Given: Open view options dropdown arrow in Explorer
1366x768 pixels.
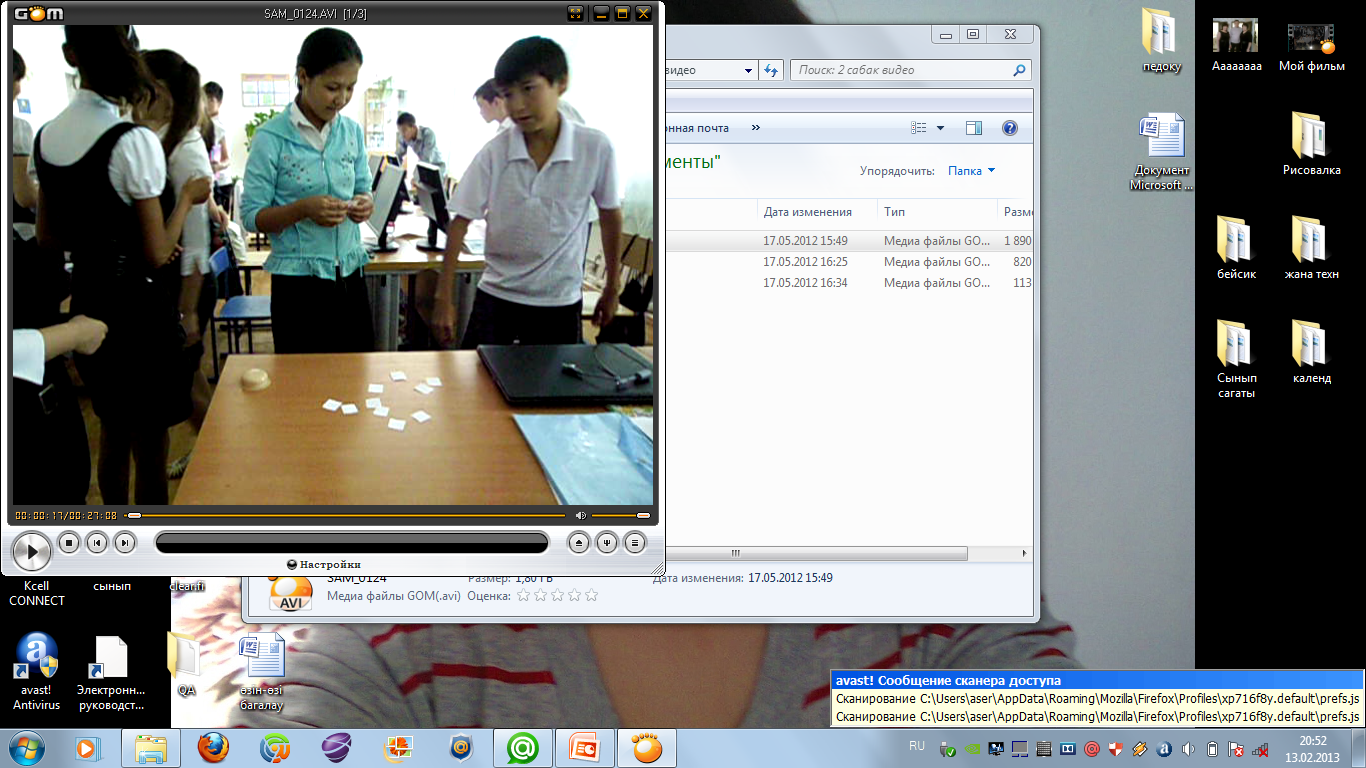Looking at the screenshot, I should pyautogui.click(x=940, y=128).
